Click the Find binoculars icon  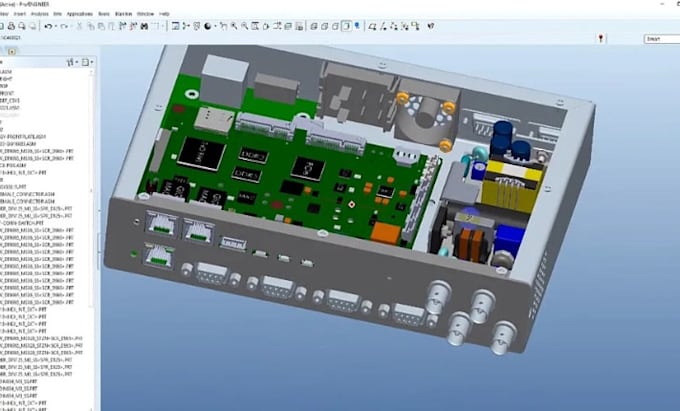pos(144,26)
